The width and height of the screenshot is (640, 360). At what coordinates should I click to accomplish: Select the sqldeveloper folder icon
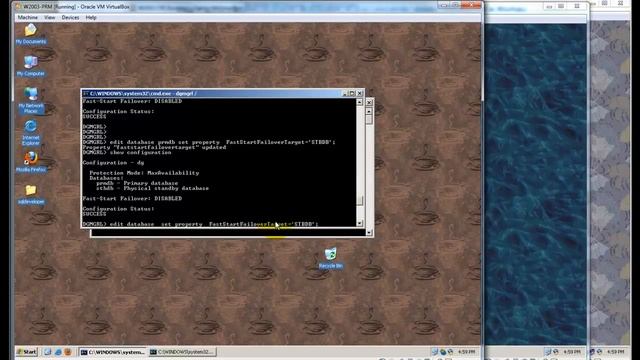click(31, 194)
